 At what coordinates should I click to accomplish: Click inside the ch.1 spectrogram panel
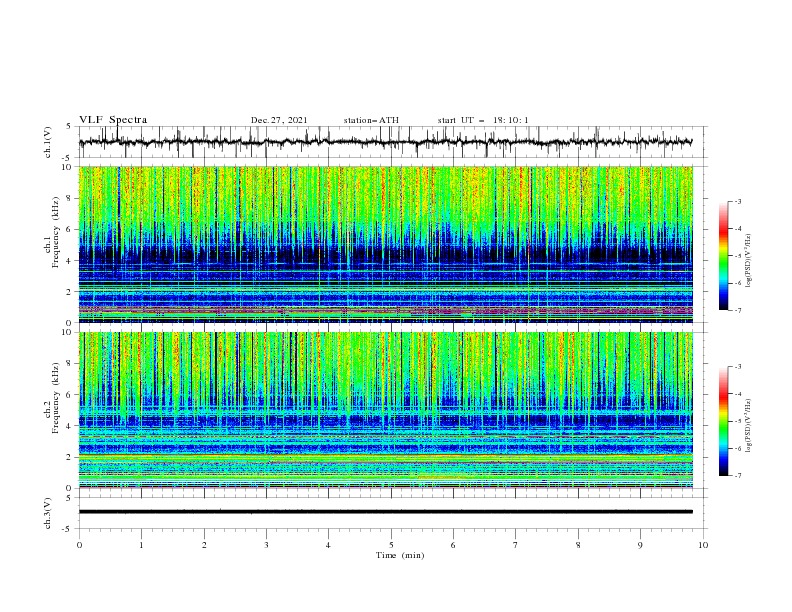pyautogui.click(x=385, y=244)
